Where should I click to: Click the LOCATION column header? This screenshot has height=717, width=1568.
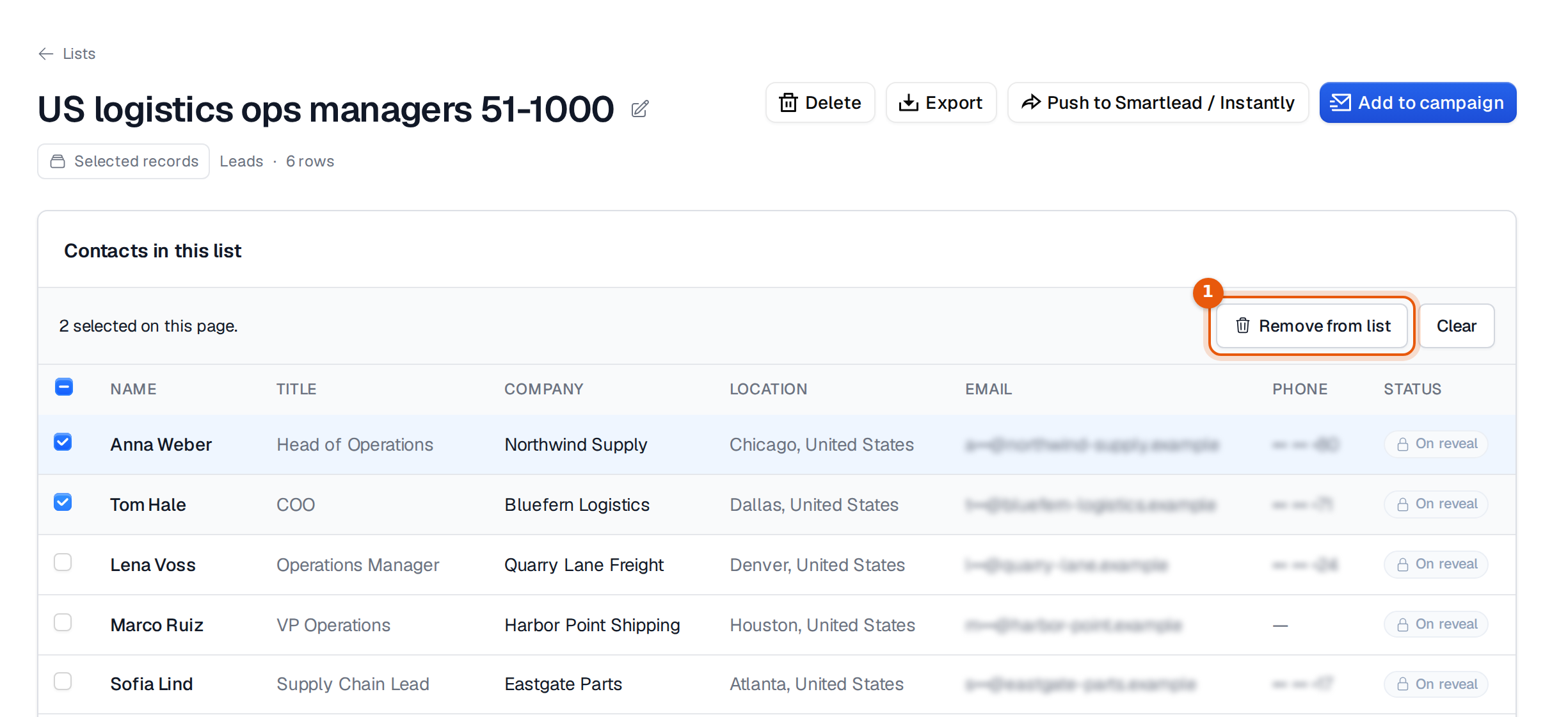(x=768, y=389)
